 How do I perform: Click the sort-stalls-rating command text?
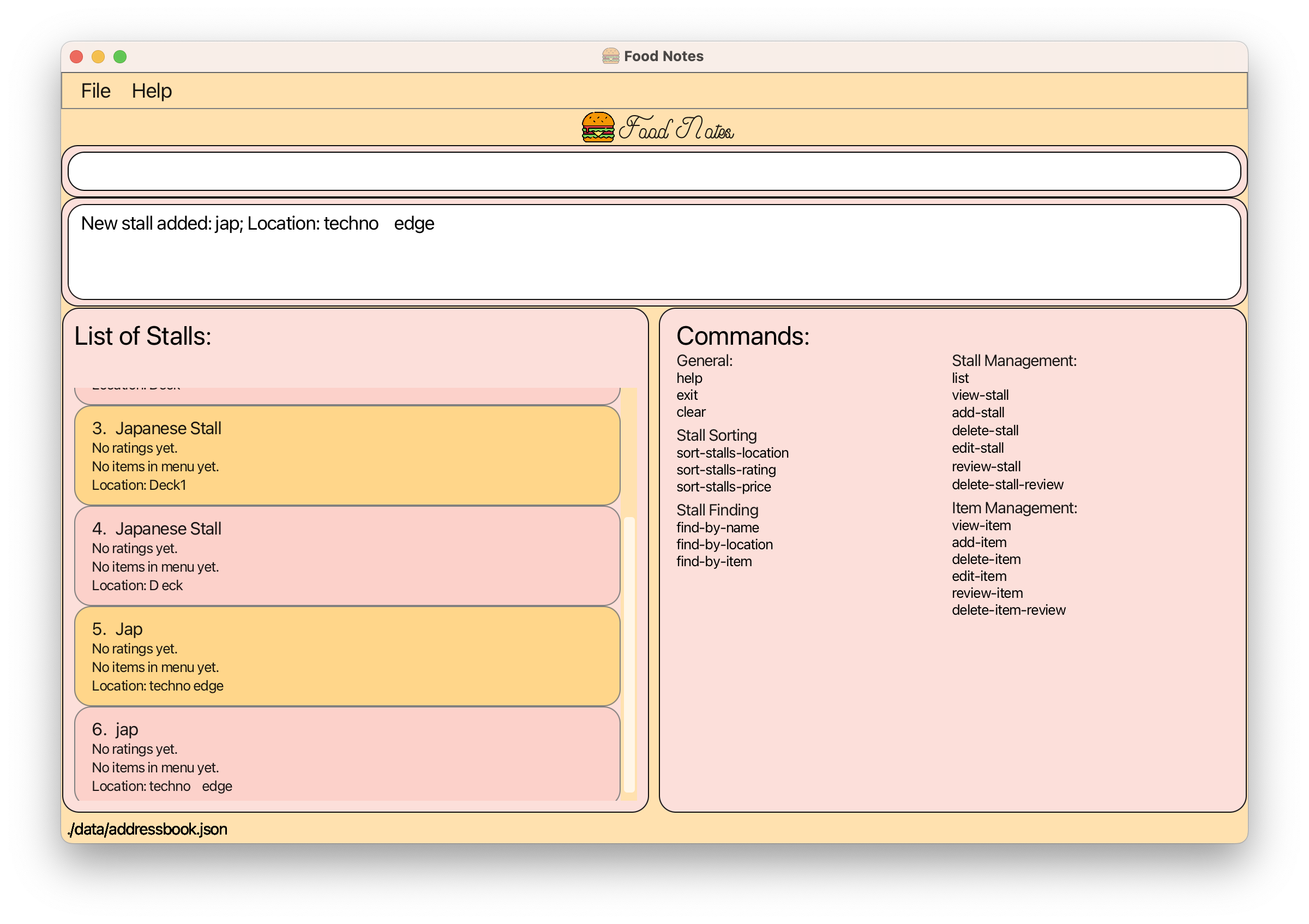click(726, 470)
